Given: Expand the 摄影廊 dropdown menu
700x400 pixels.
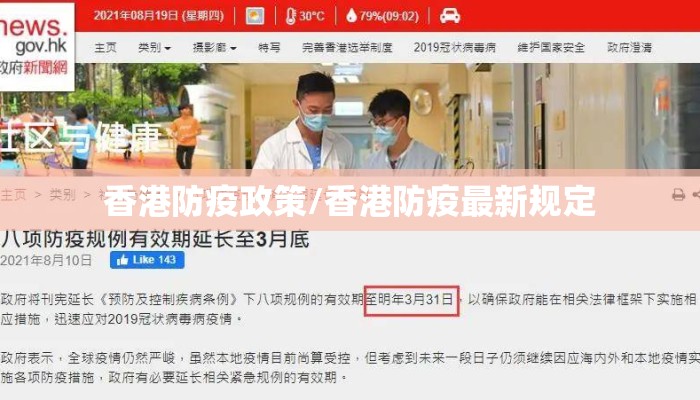Looking at the screenshot, I should (x=214, y=47).
